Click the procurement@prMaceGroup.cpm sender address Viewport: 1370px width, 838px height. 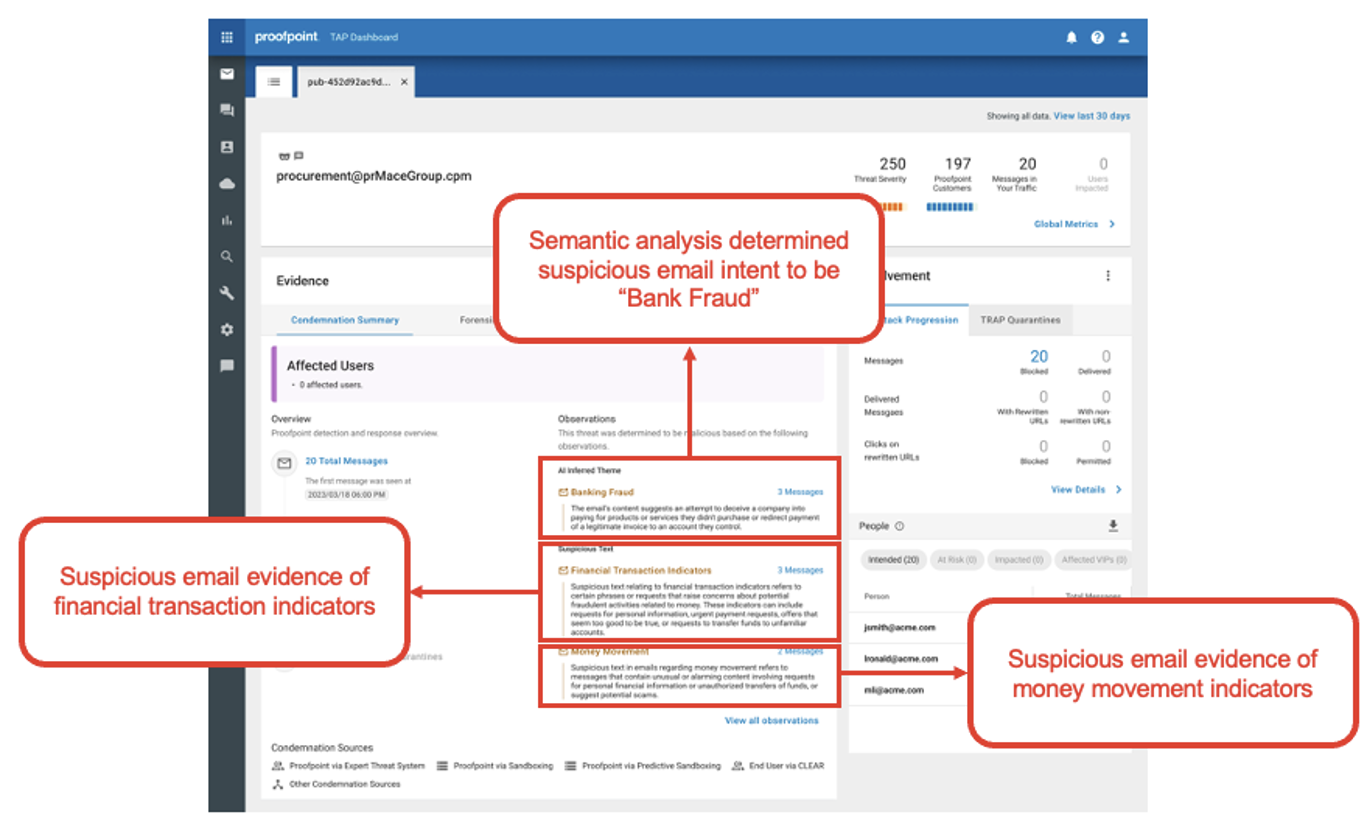click(x=374, y=176)
